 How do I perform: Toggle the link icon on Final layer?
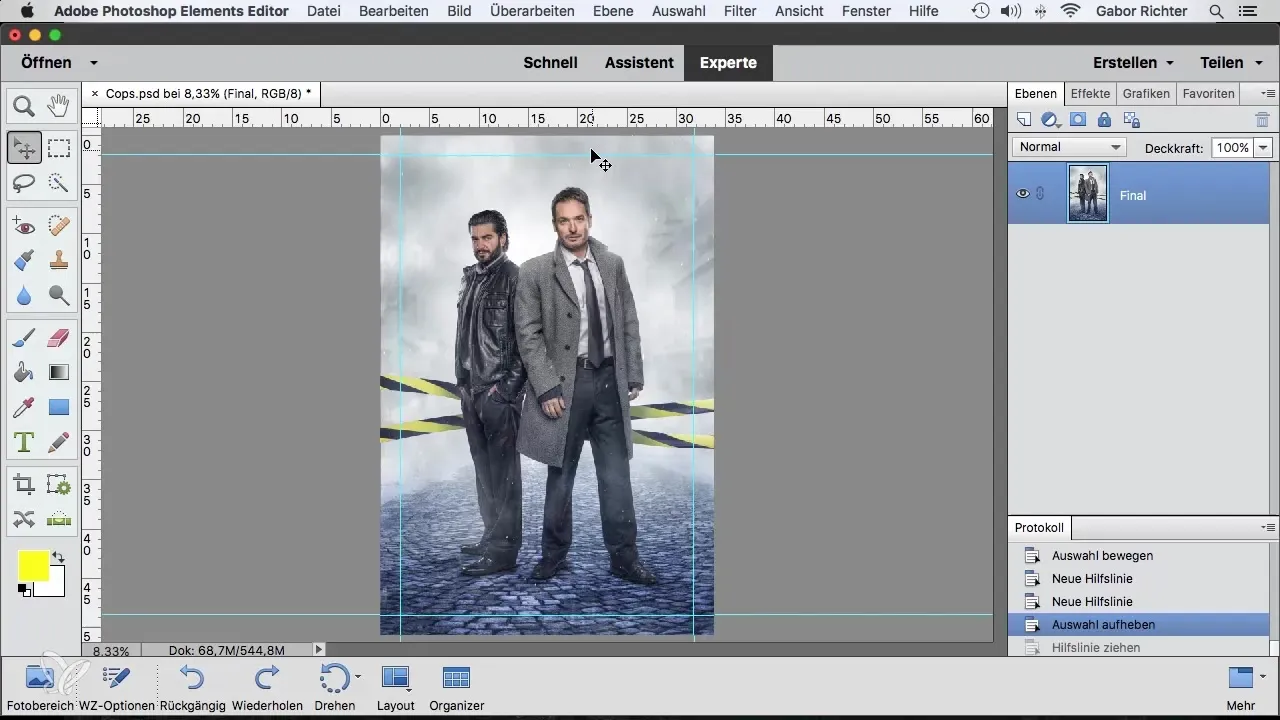1041,194
